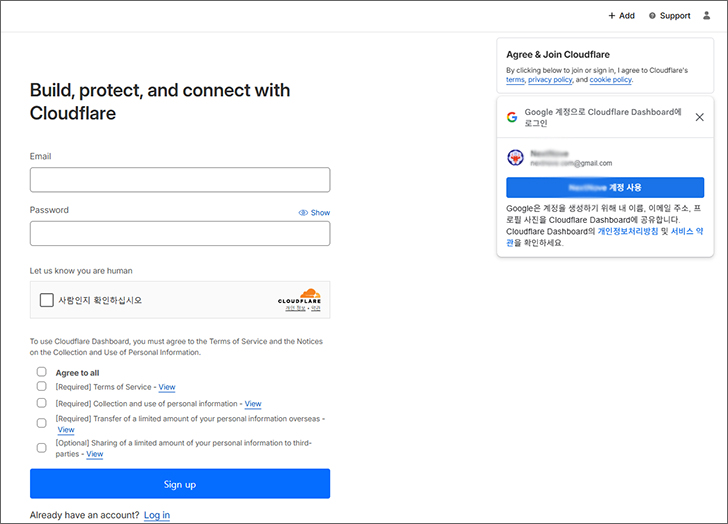
Task: Check the Agree to all box
Action: 42,372
